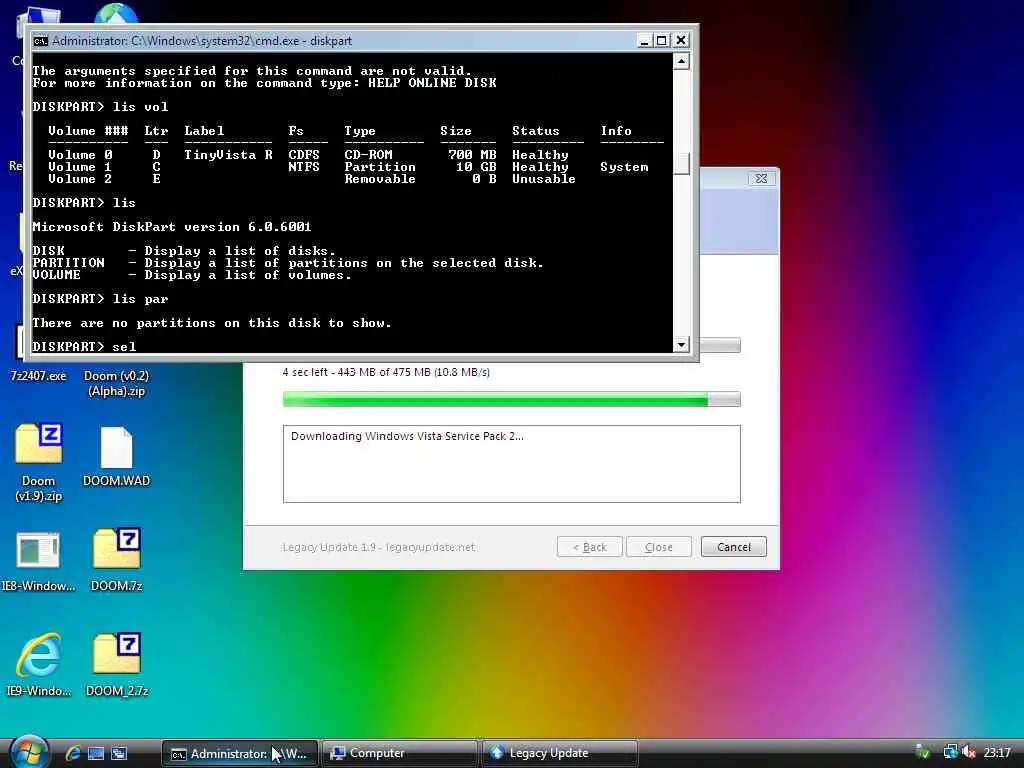The height and width of the screenshot is (768, 1024).
Task: Open the 7z2407.exe desktop file
Action: 38,376
